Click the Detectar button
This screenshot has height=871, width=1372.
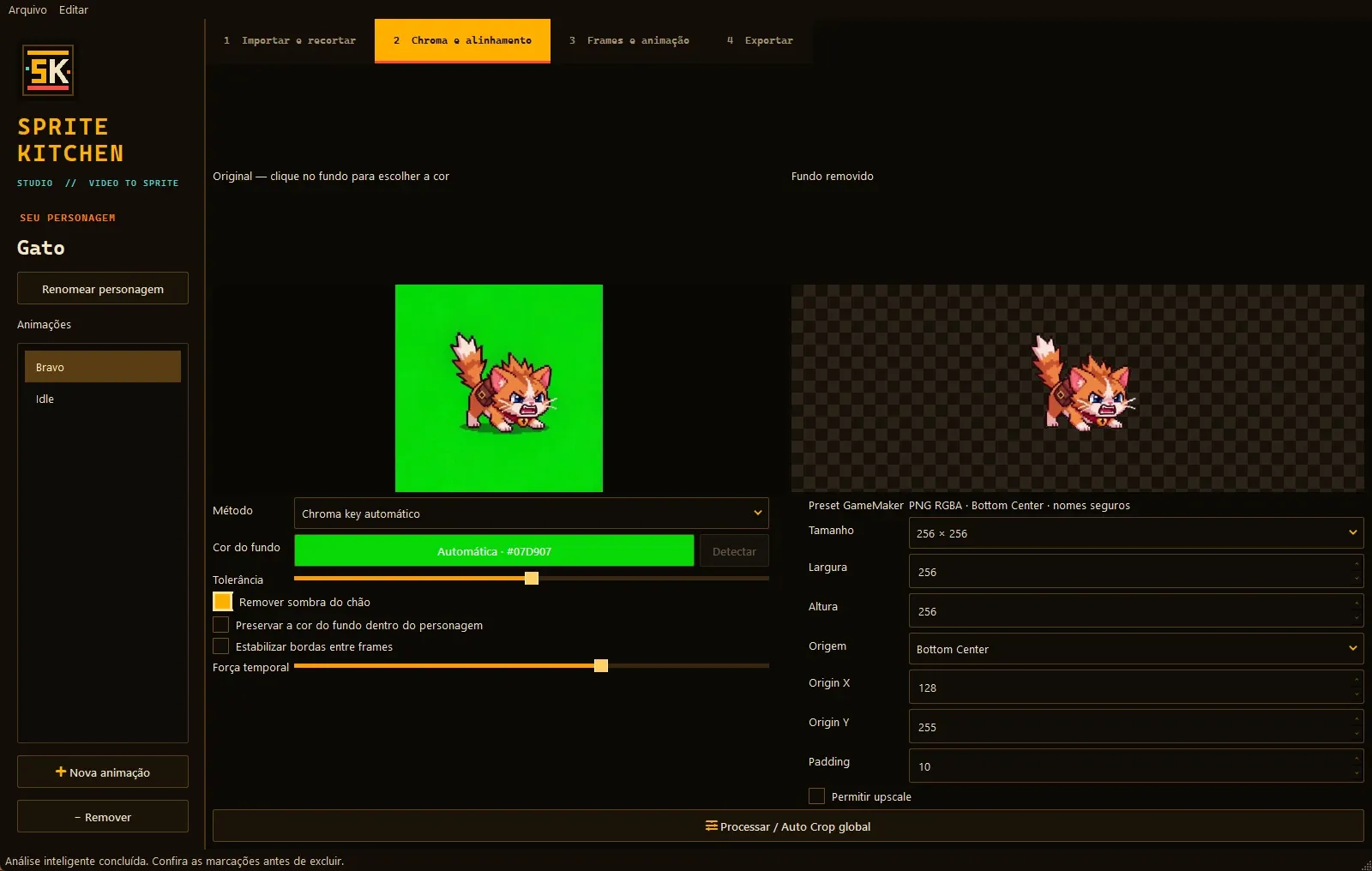coord(734,550)
